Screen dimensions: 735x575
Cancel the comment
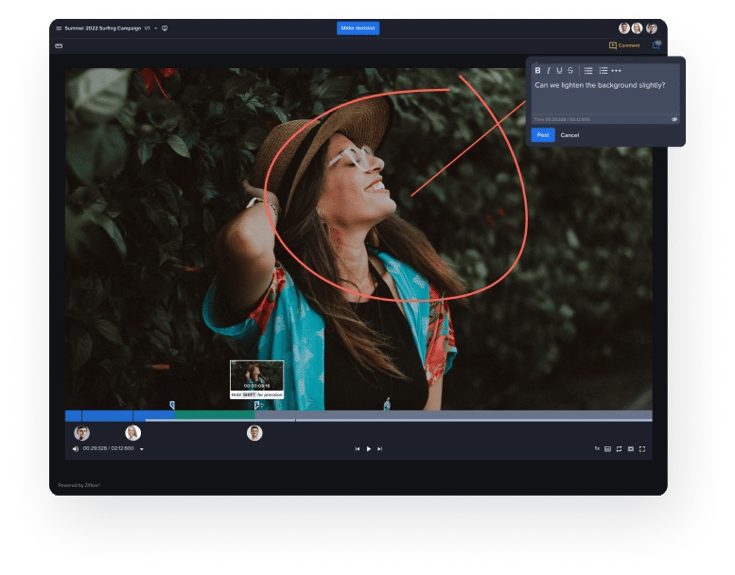point(569,135)
